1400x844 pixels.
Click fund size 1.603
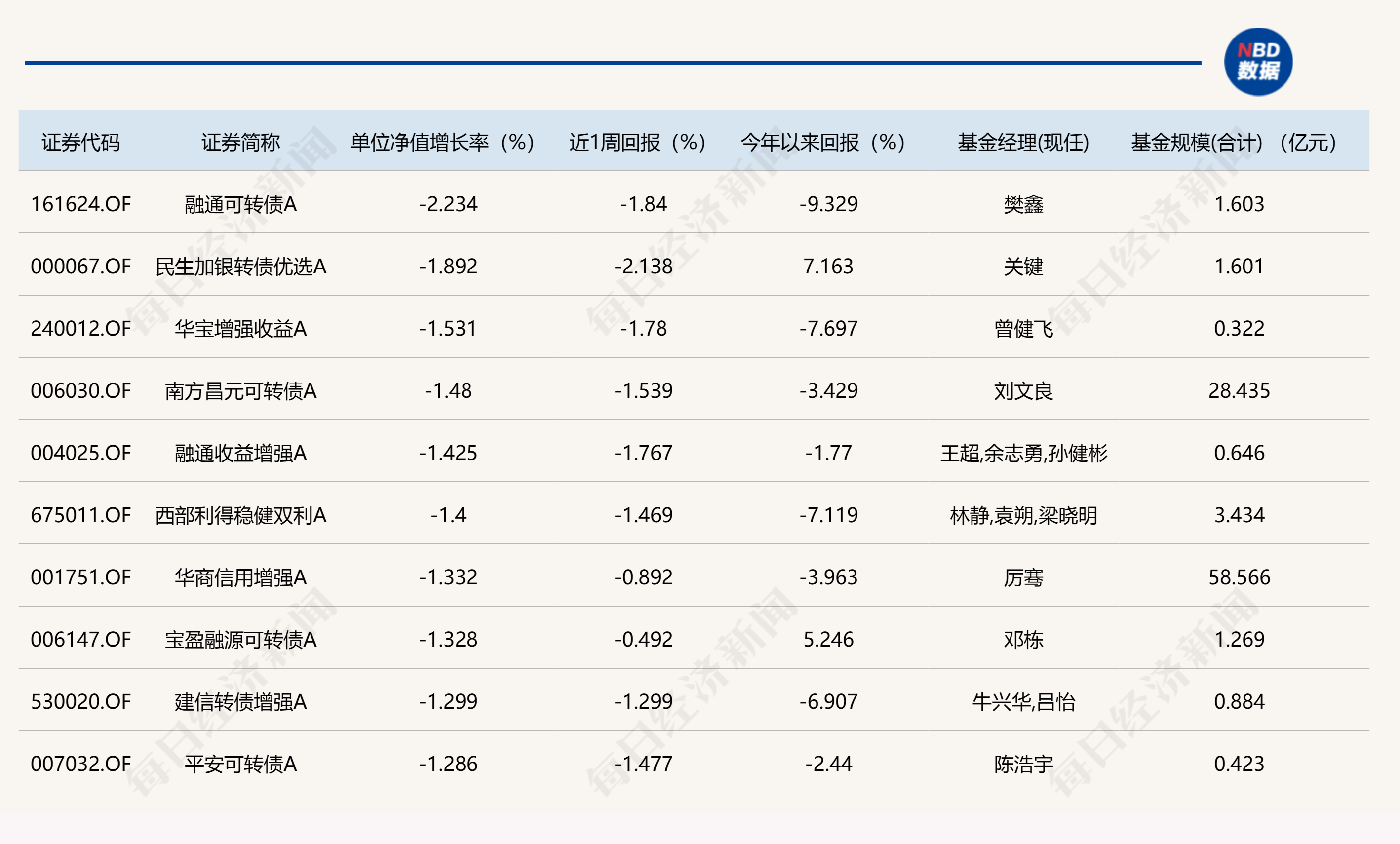pos(1239,204)
